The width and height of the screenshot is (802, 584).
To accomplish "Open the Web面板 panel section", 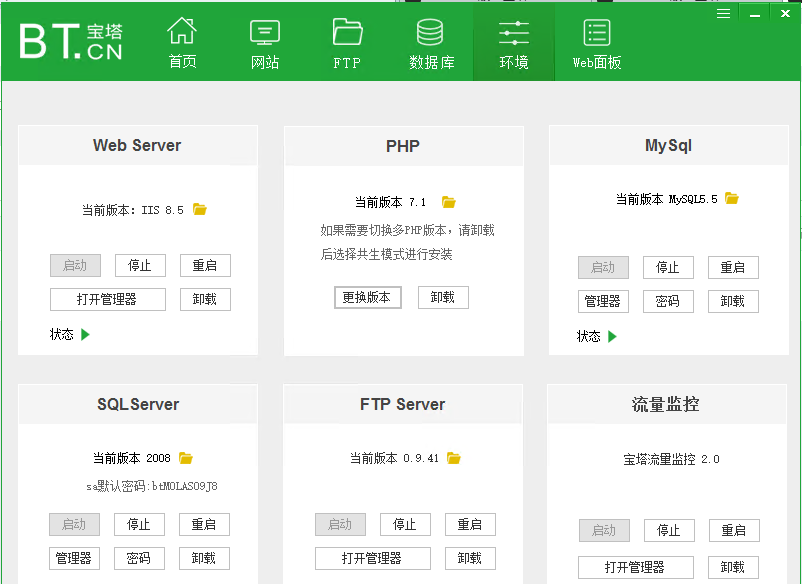I will click(597, 44).
